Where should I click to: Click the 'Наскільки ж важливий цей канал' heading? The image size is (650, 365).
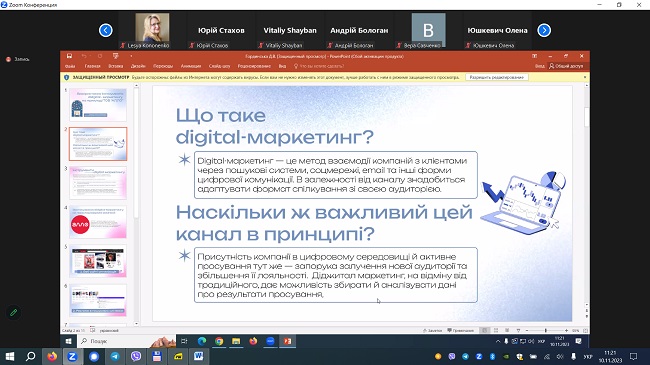(324, 223)
